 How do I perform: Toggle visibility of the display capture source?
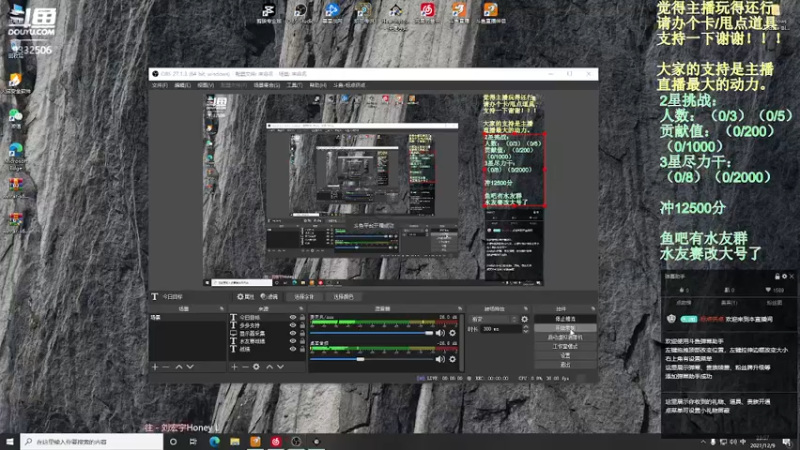point(293,333)
